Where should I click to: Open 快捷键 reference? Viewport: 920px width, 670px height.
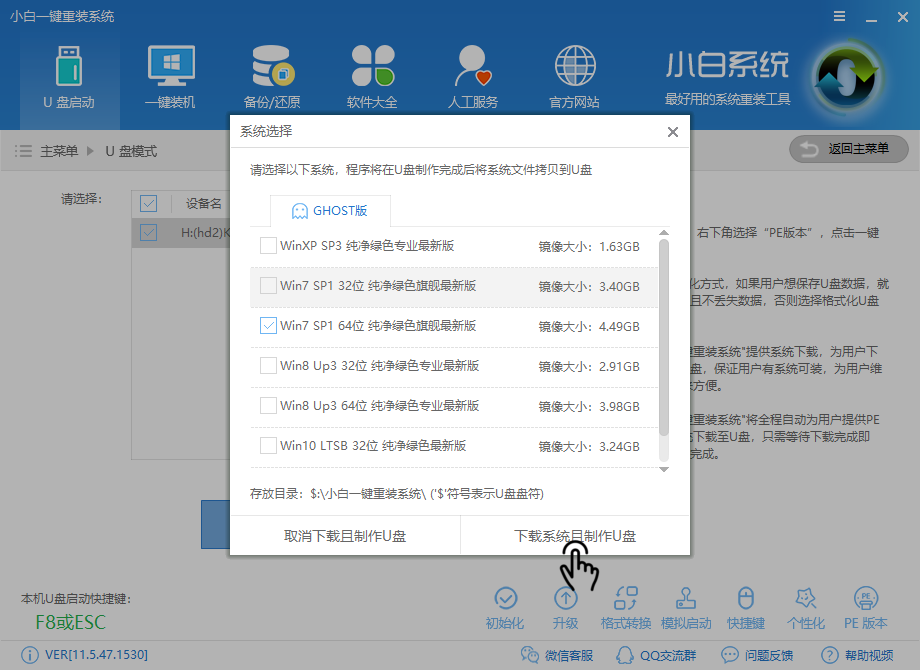746,605
